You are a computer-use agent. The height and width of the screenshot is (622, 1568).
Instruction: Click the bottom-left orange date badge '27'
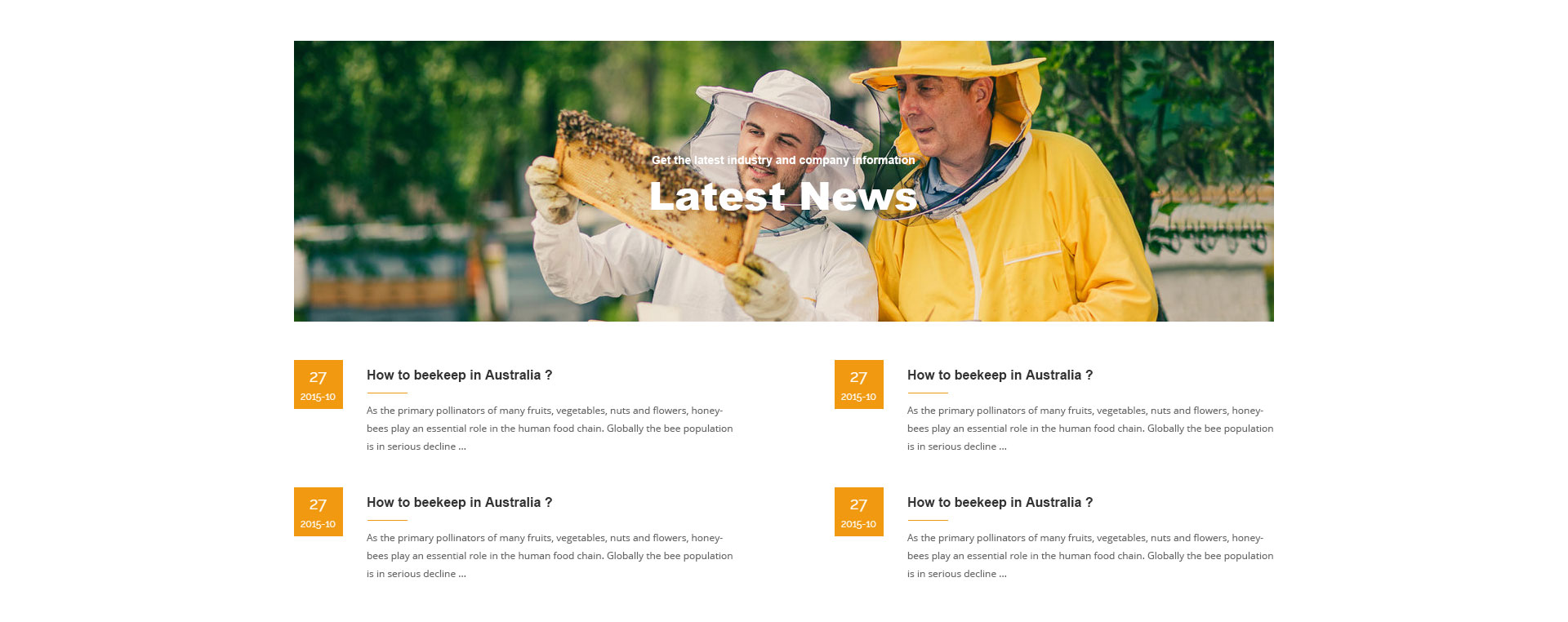(318, 512)
